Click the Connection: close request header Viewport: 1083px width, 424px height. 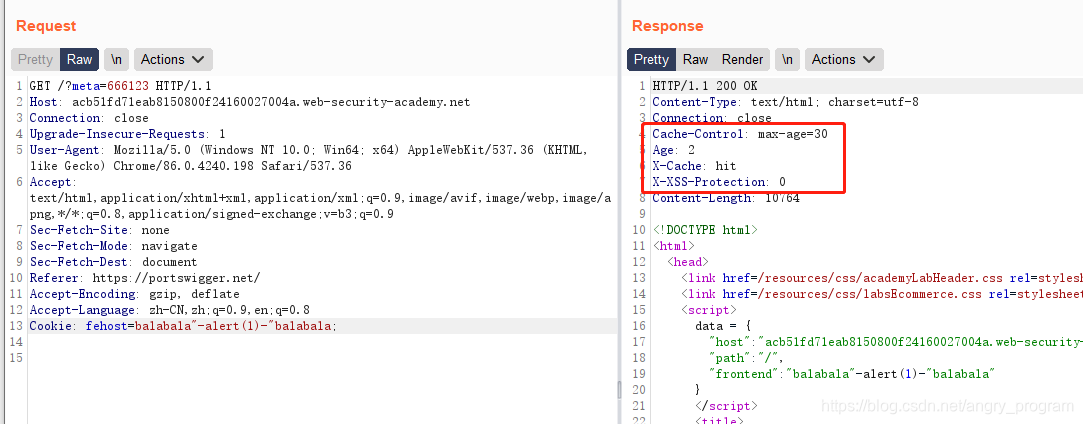pos(89,118)
